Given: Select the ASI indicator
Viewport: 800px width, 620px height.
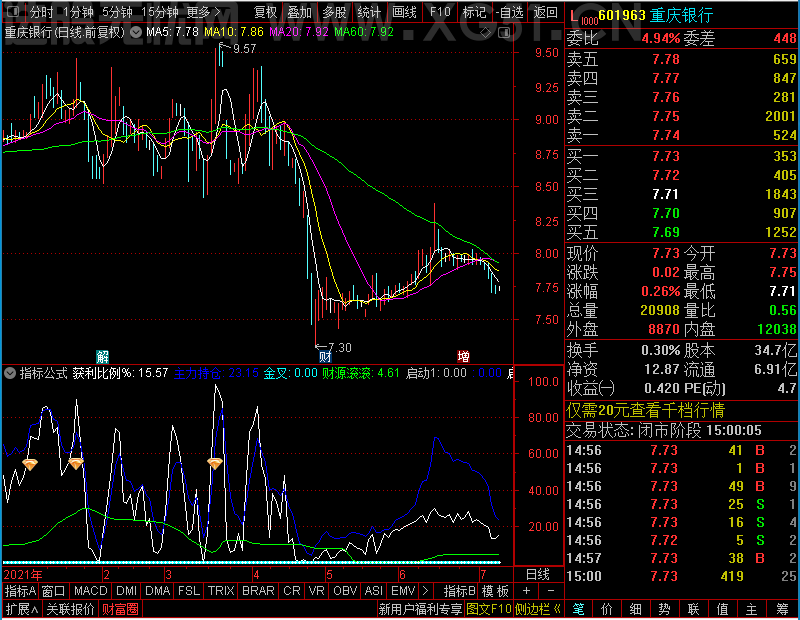Looking at the screenshot, I should coord(373,591).
